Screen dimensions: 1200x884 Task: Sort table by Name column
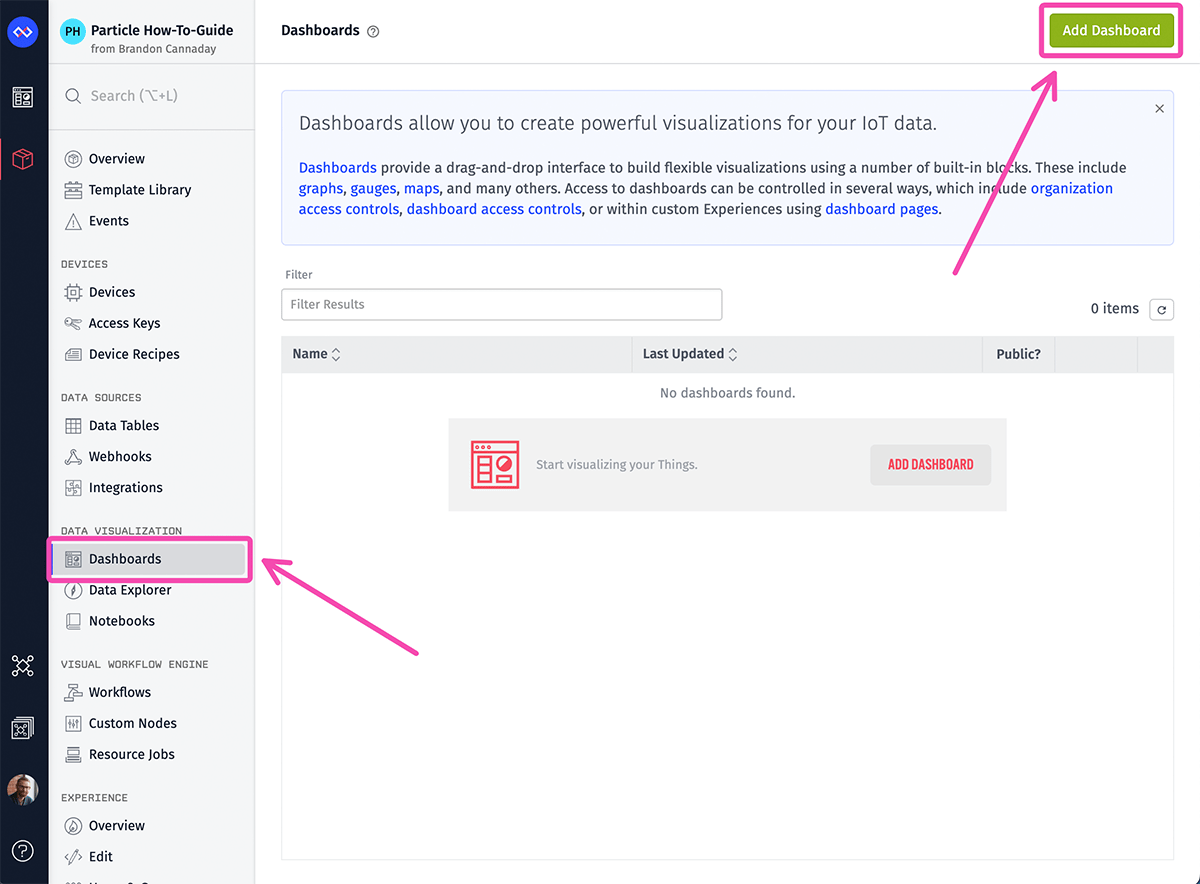point(316,354)
